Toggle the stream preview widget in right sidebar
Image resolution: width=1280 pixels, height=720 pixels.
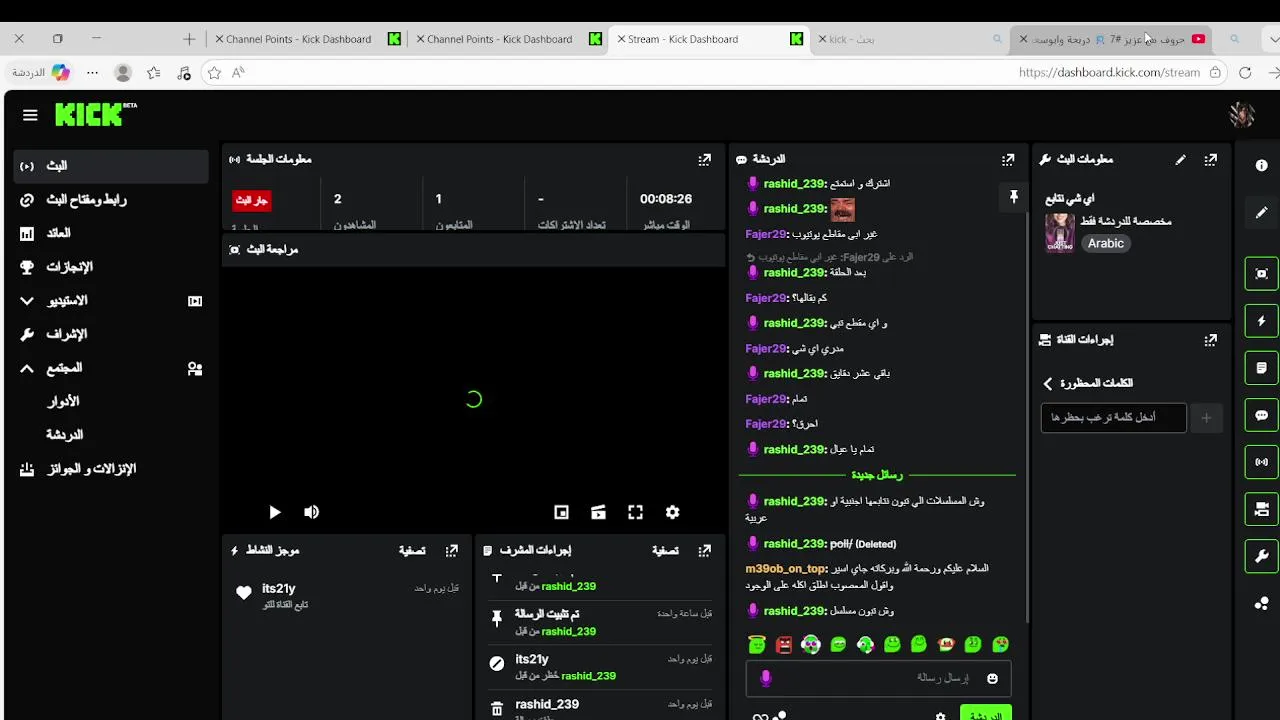(x=1261, y=274)
